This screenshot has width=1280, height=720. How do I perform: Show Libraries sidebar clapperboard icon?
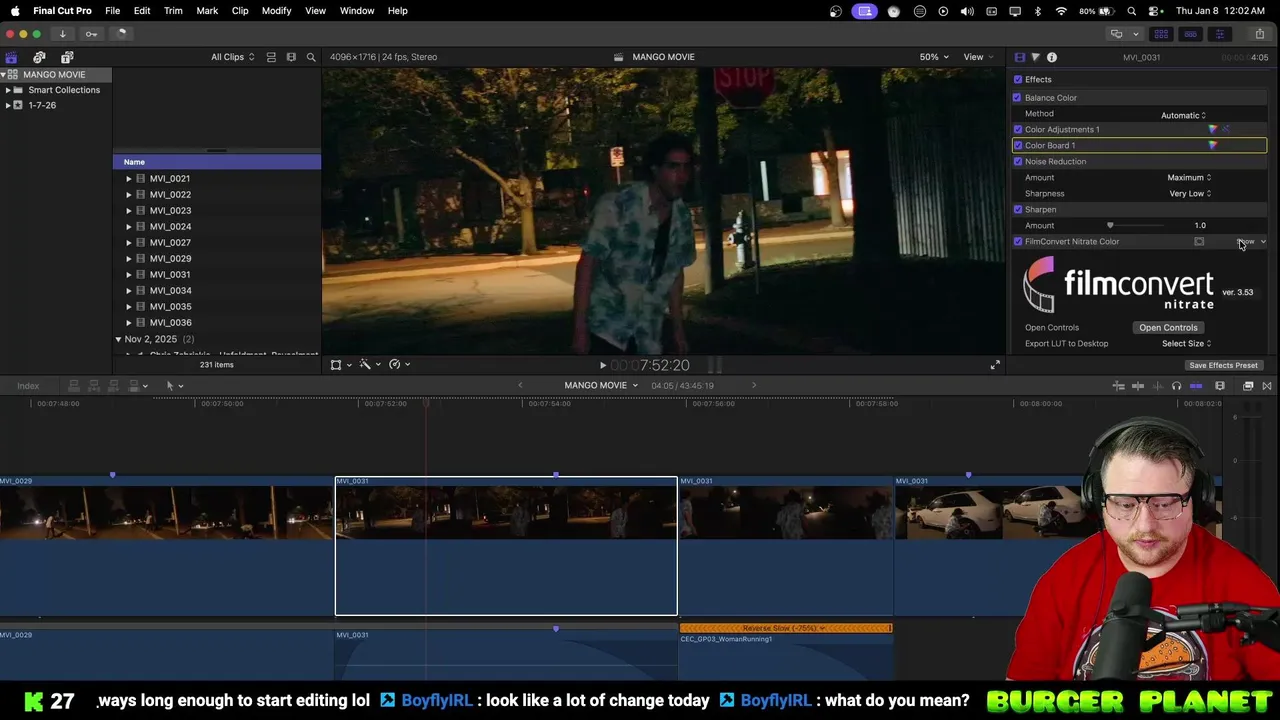pyautogui.click(x=11, y=57)
